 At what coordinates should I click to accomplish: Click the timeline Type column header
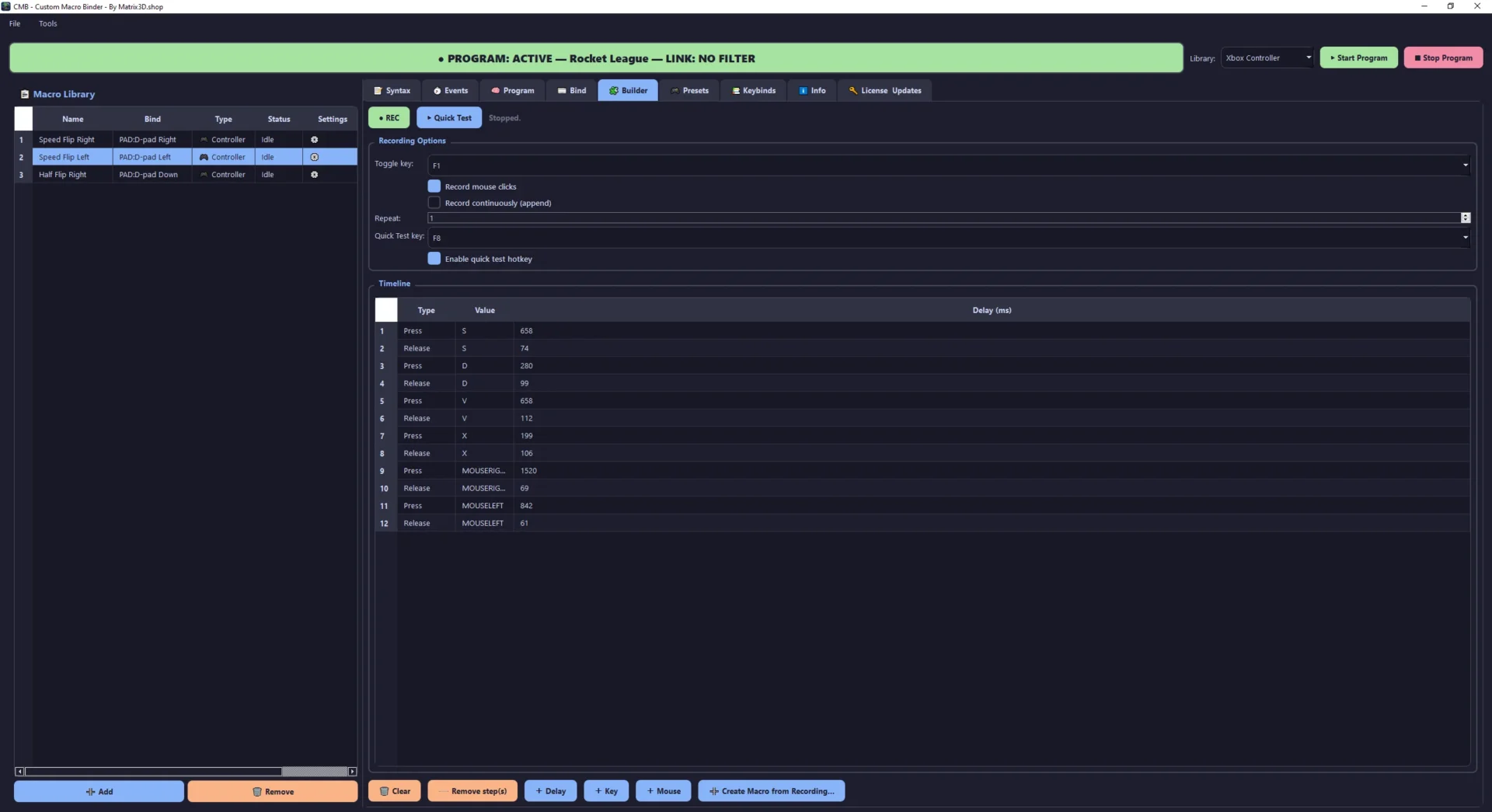pyautogui.click(x=427, y=310)
